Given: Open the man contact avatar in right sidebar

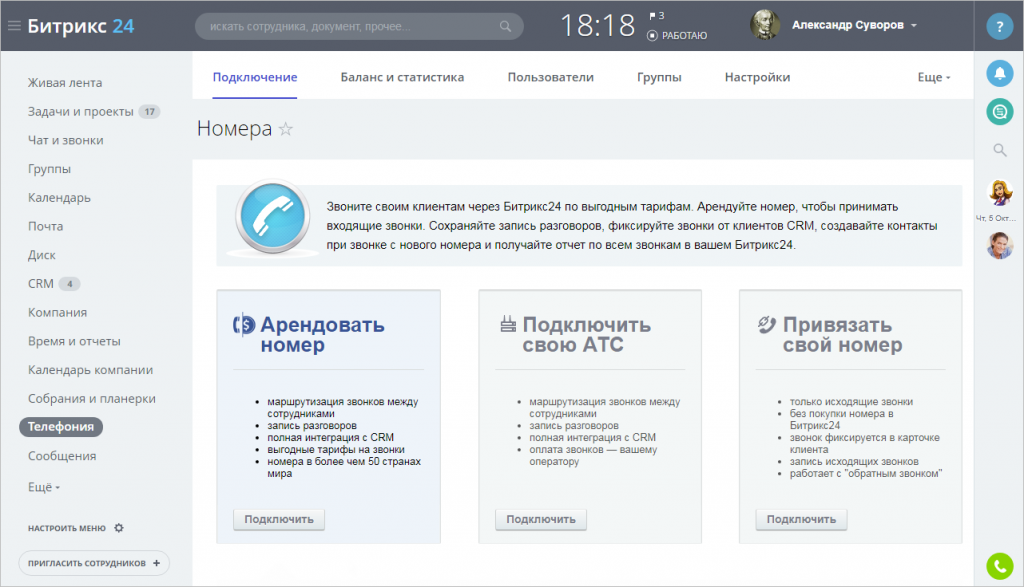Looking at the screenshot, I should pos(999,246).
